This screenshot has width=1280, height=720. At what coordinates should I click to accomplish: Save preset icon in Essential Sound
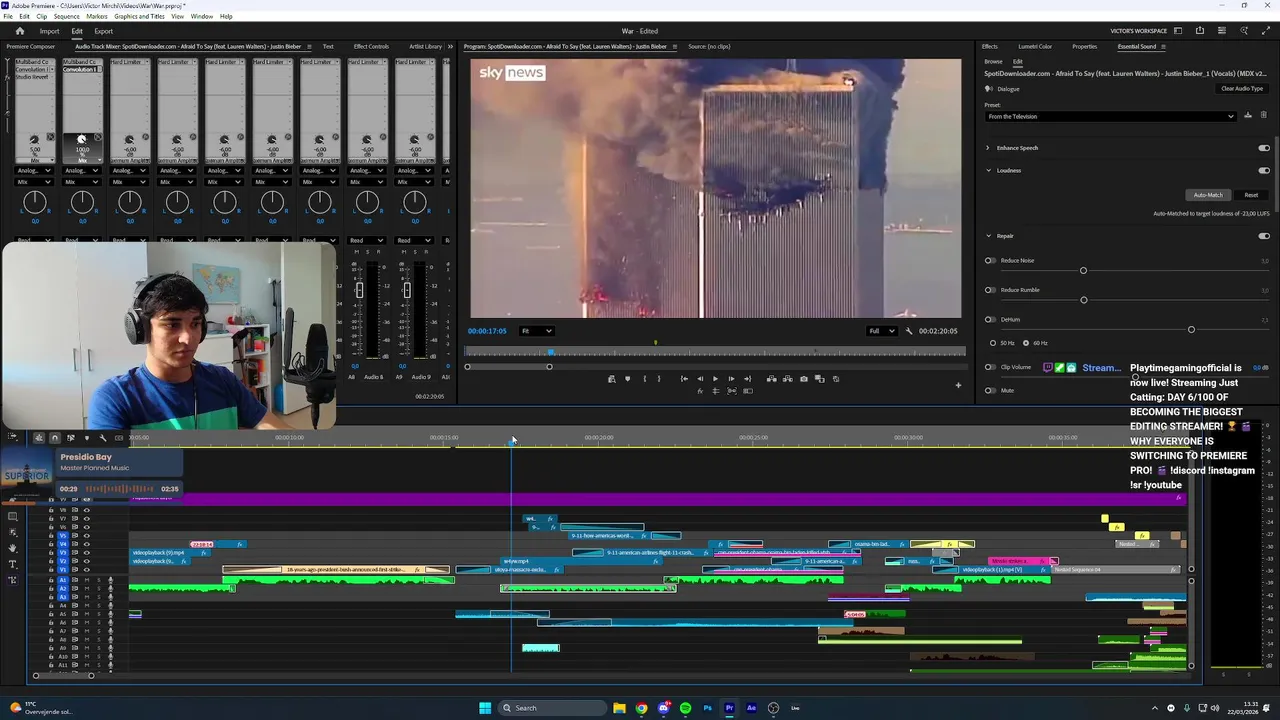click(1247, 116)
